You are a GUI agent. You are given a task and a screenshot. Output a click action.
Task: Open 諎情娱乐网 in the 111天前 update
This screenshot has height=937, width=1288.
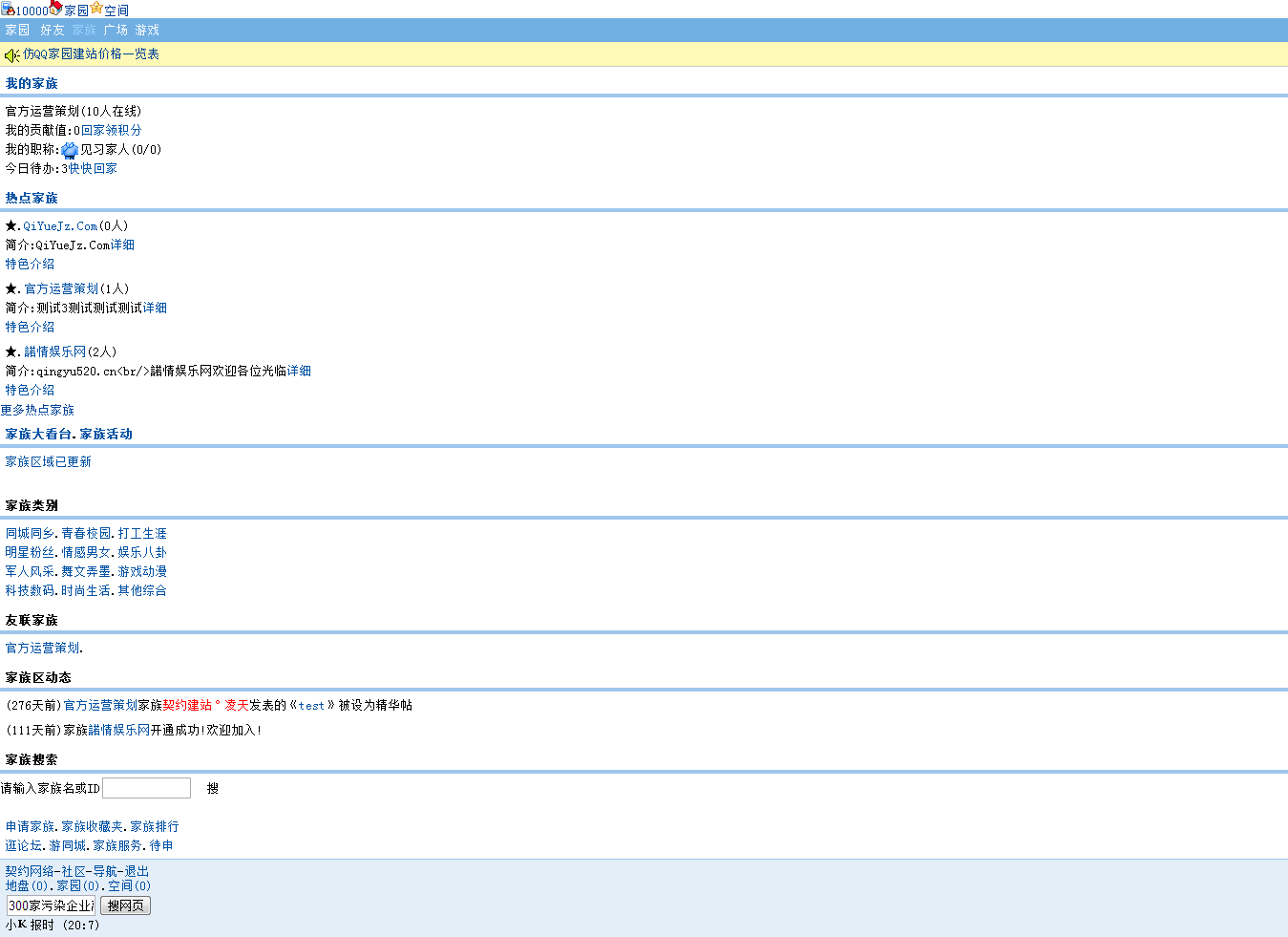pos(119,731)
